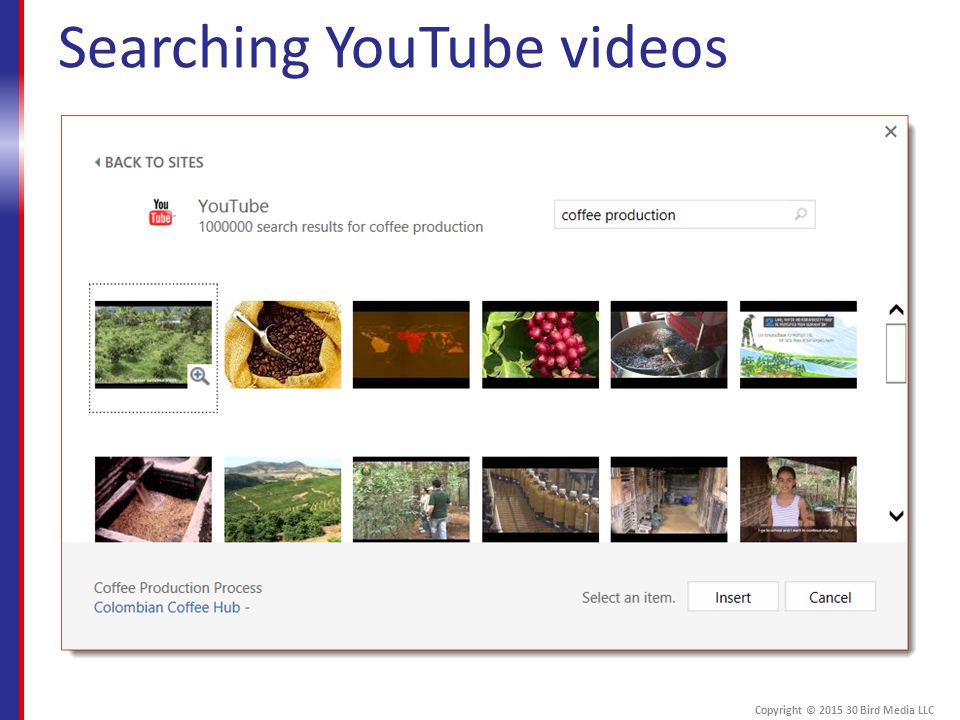Preview video with zoom magnifier icon
The image size is (960, 720).
pyautogui.click(x=200, y=375)
